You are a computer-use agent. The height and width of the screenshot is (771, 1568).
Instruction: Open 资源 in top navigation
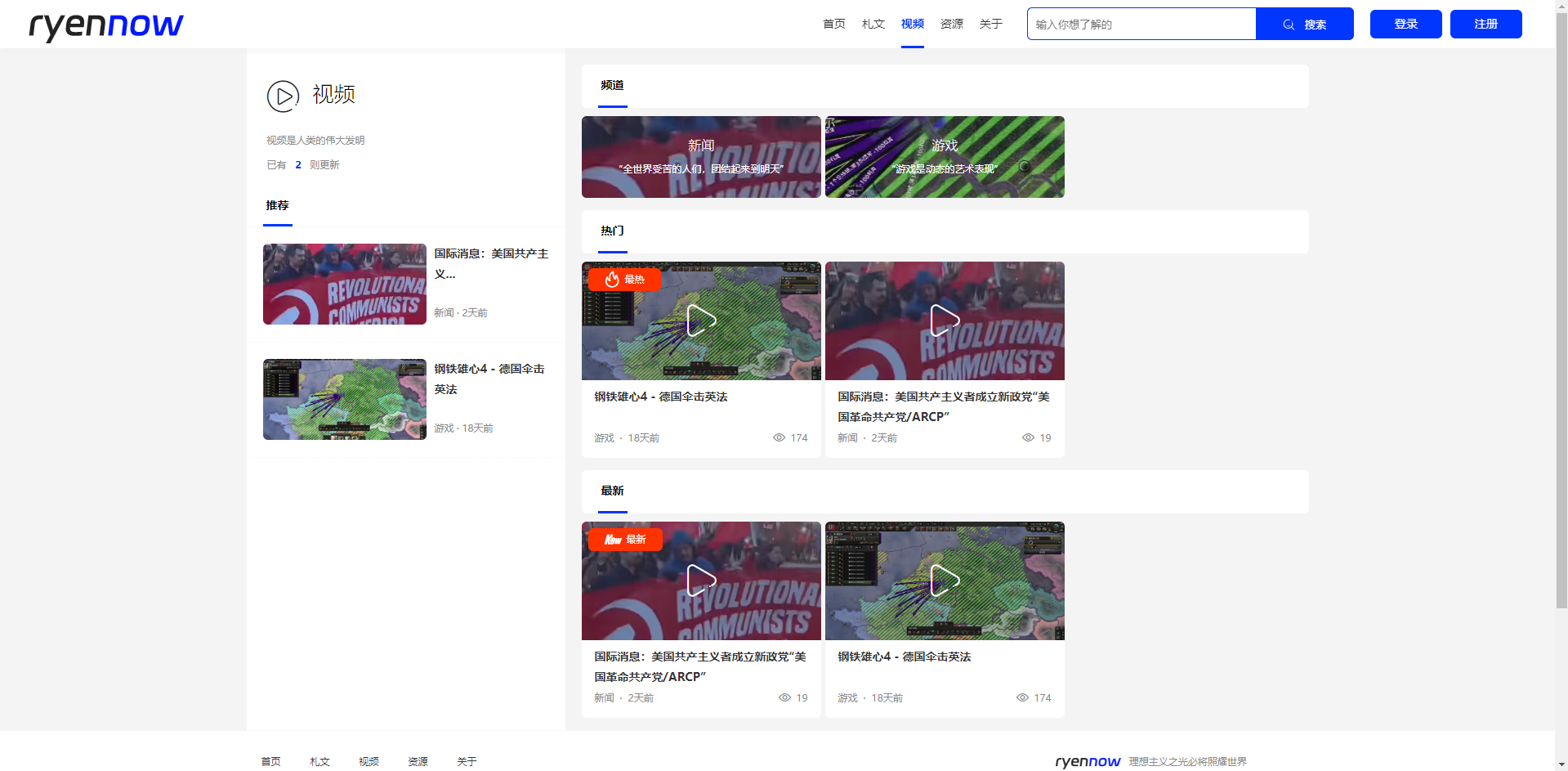click(952, 24)
